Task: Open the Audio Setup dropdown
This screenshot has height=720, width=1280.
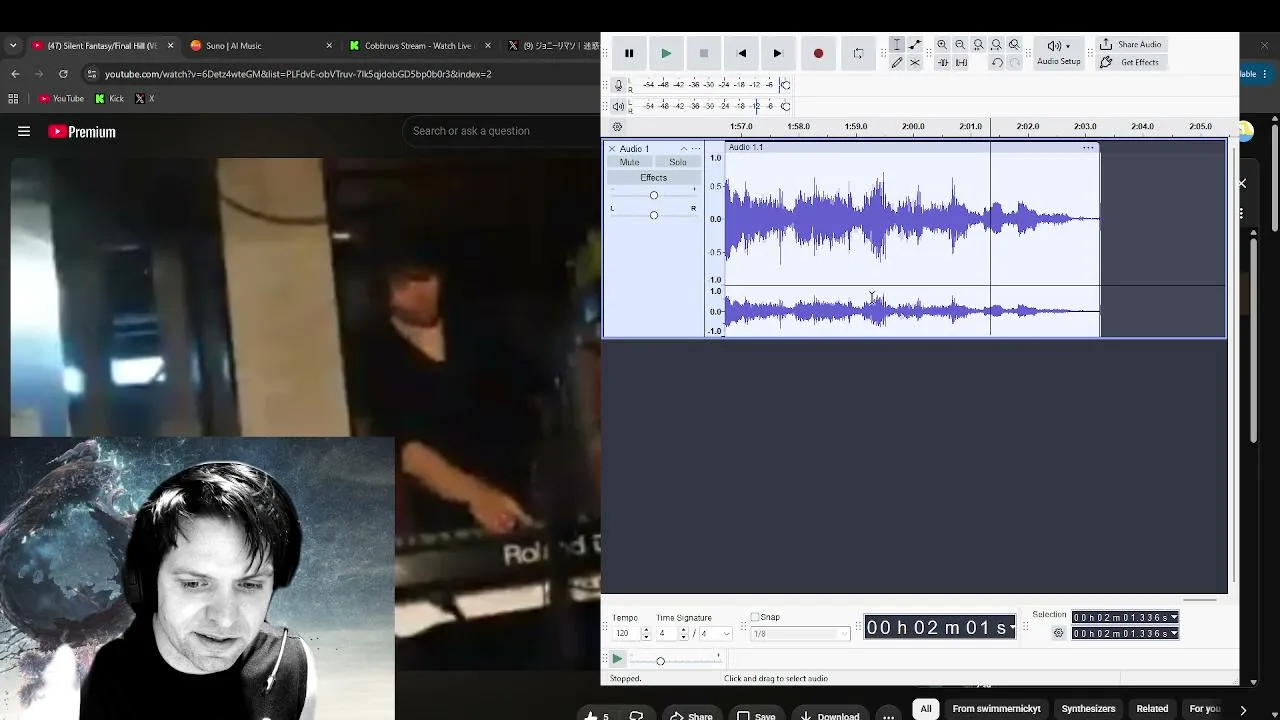Action: [1059, 53]
